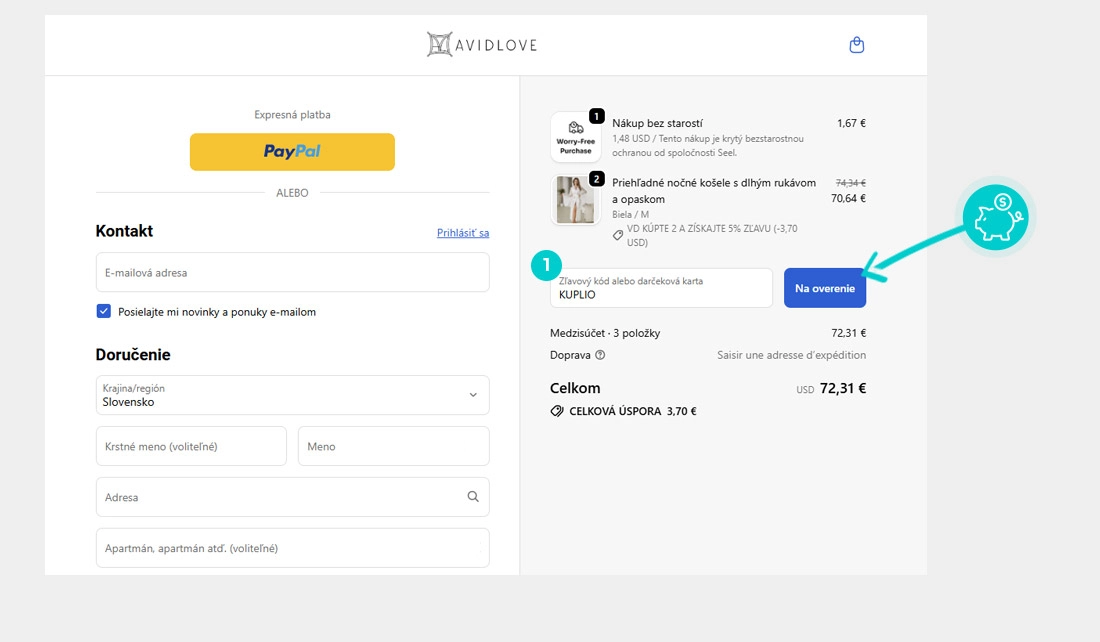The height and width of the screenshot is (642, 1100).
Task: Click the Worry-Free Purchase thumbnail
Action: coord(576,138)
